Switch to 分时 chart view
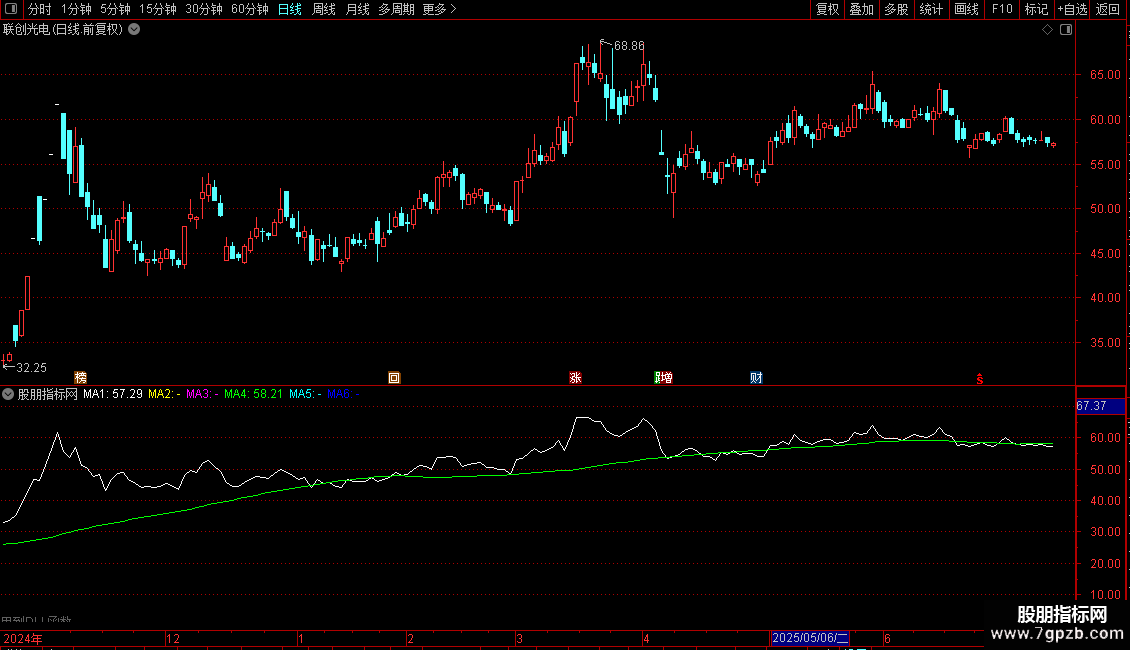The height and width of the screenshot is (650, 1130). pos(40,9)
